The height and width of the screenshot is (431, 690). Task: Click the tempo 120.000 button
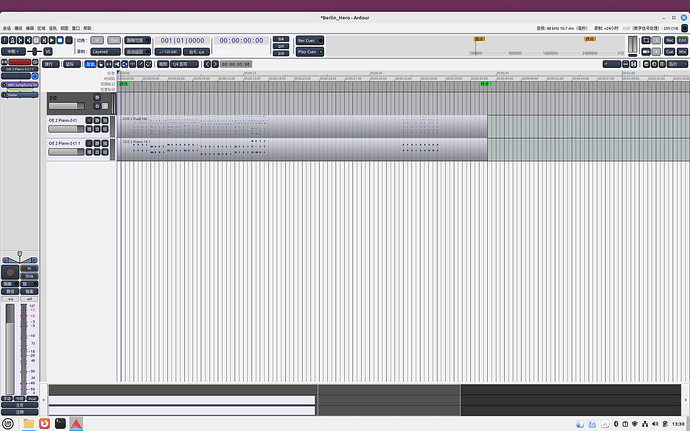168,51
